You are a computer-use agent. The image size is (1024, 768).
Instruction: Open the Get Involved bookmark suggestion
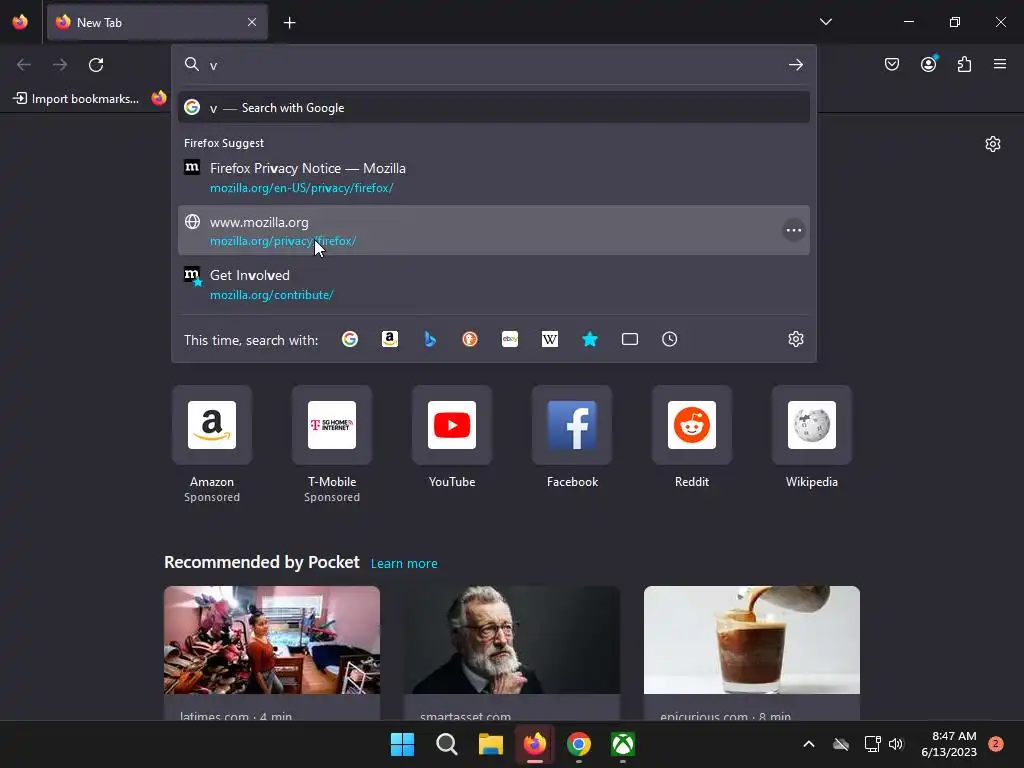tap(494, 284)
